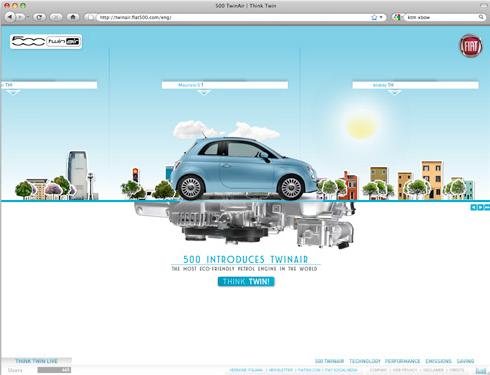Click the window zoom pill button top right

(484, 5)
